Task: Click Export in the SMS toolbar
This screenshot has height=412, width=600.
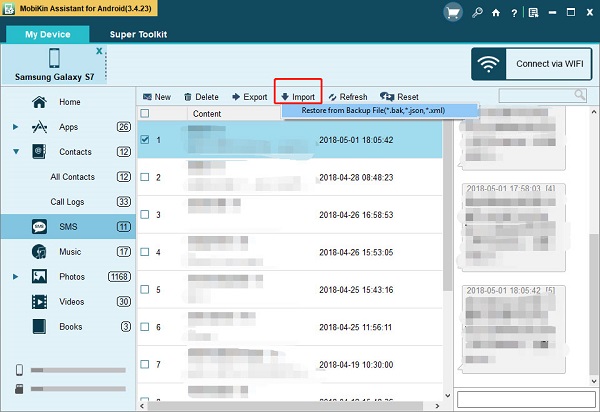Action: point(249,97)
